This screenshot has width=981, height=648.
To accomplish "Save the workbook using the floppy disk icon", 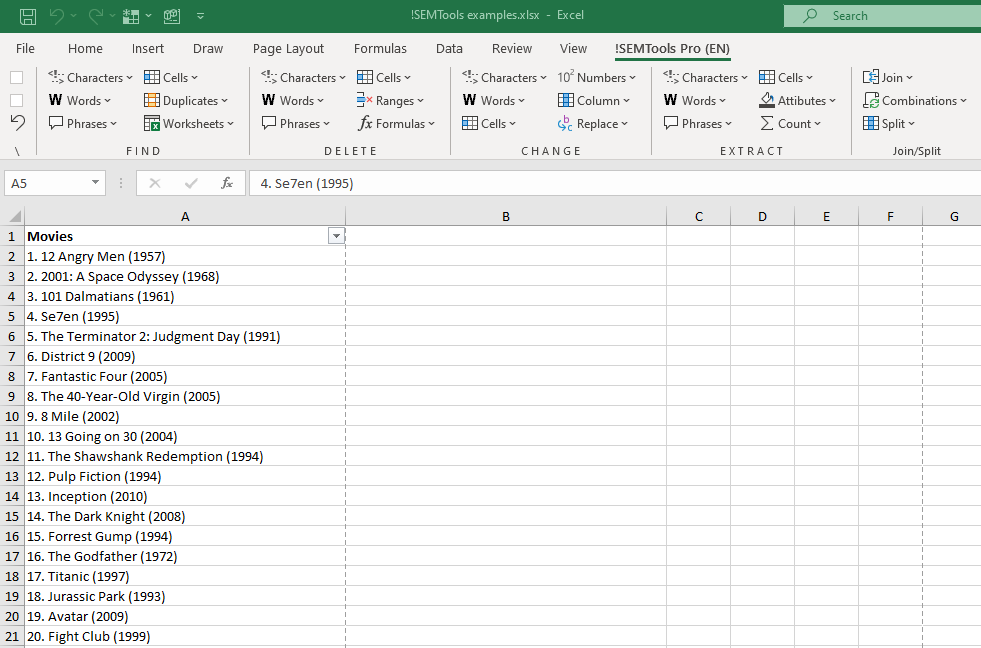I will click(x=28, y=16).
